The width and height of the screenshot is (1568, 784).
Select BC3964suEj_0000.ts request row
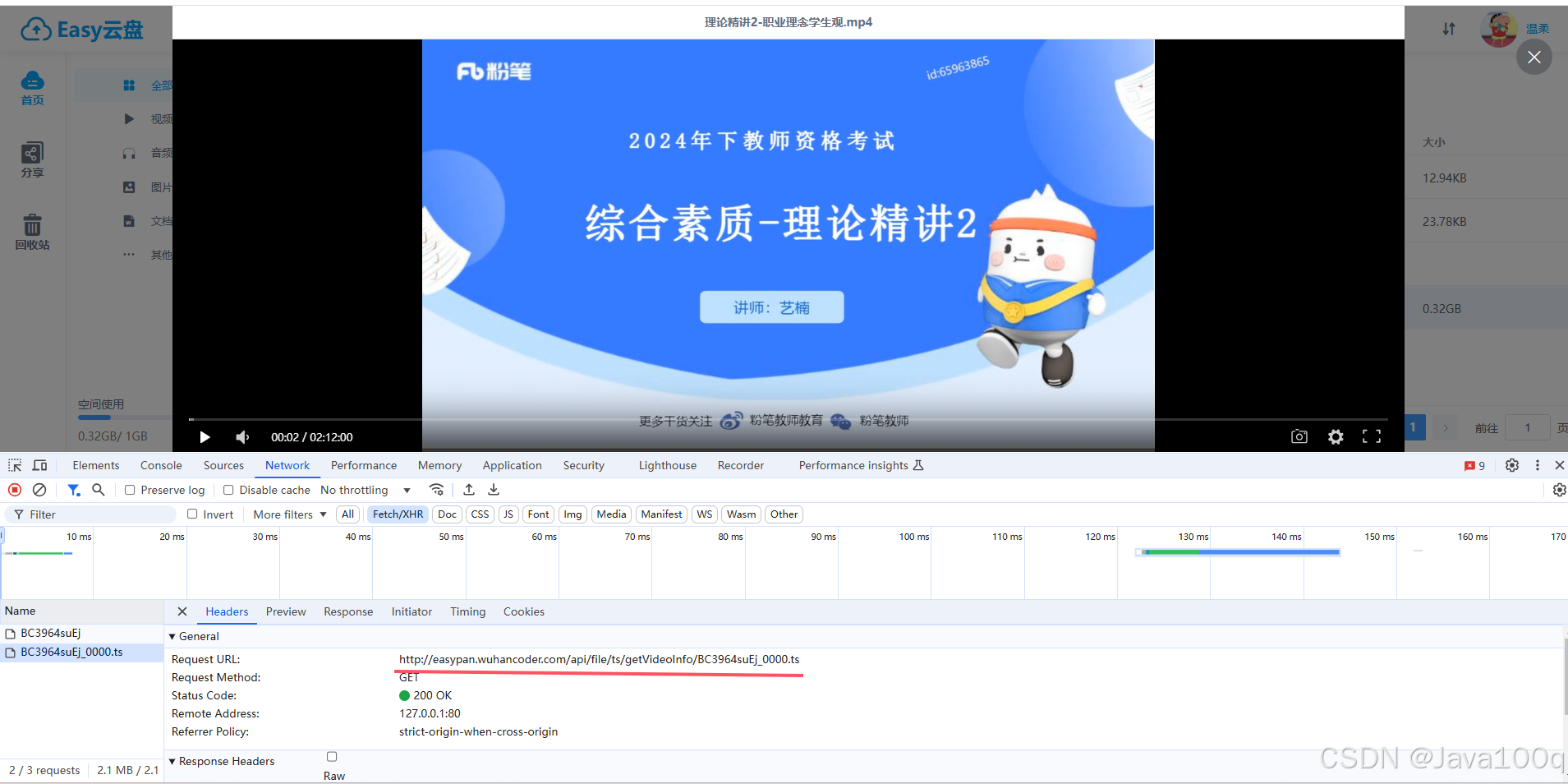(82, 652)
